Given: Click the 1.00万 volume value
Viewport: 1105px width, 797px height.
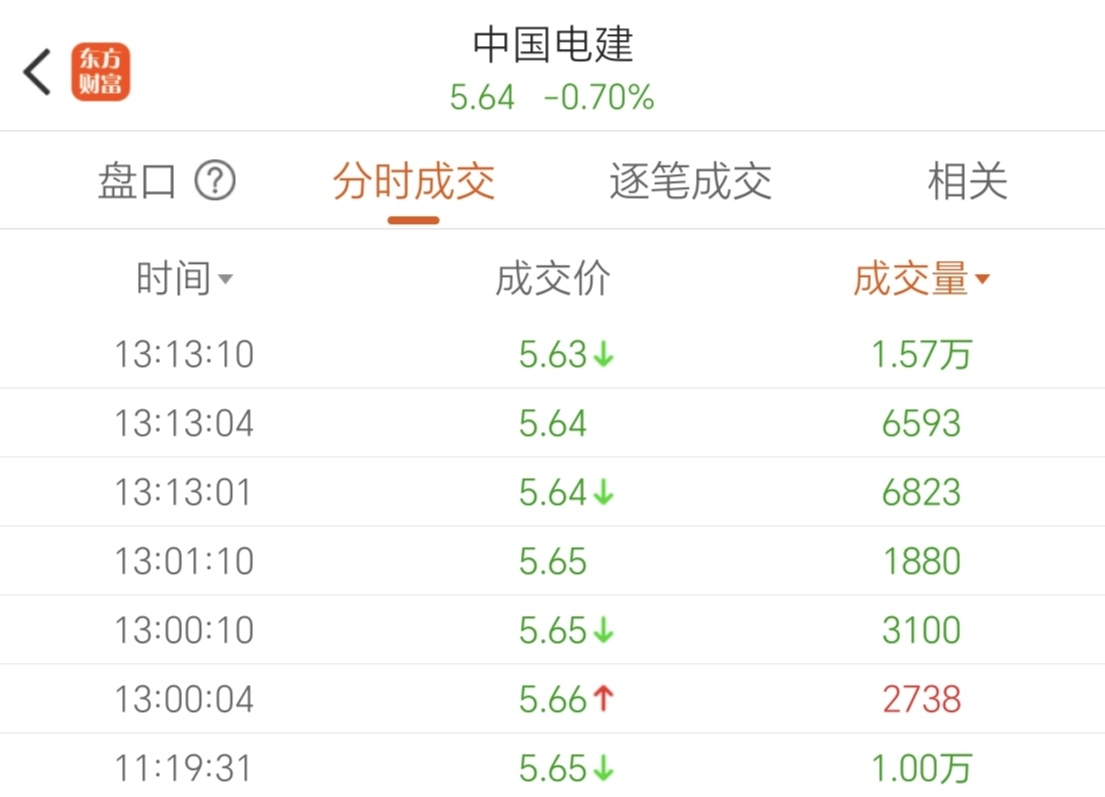Looking at the screenshot, I should 922,768.
